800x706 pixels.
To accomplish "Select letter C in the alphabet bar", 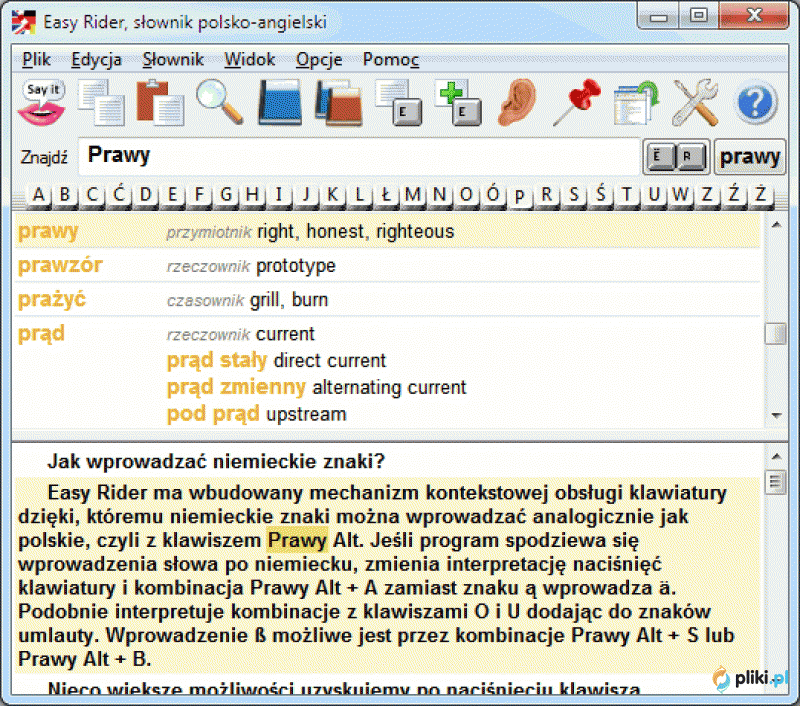I will click(x=92, y=195).
